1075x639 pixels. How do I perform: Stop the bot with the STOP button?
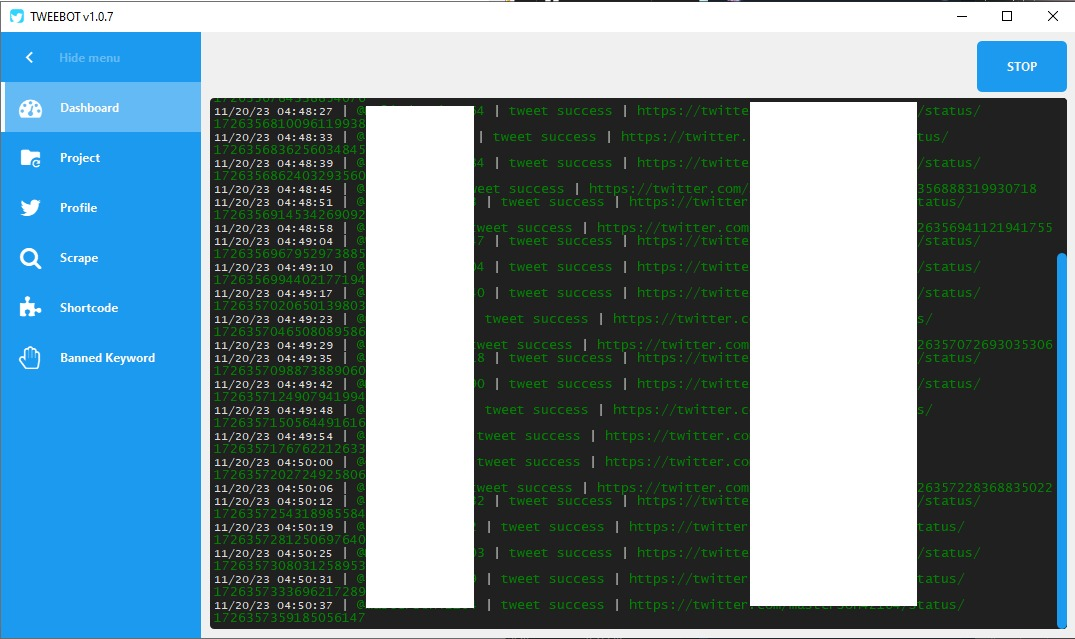(x=1022, y=67)
